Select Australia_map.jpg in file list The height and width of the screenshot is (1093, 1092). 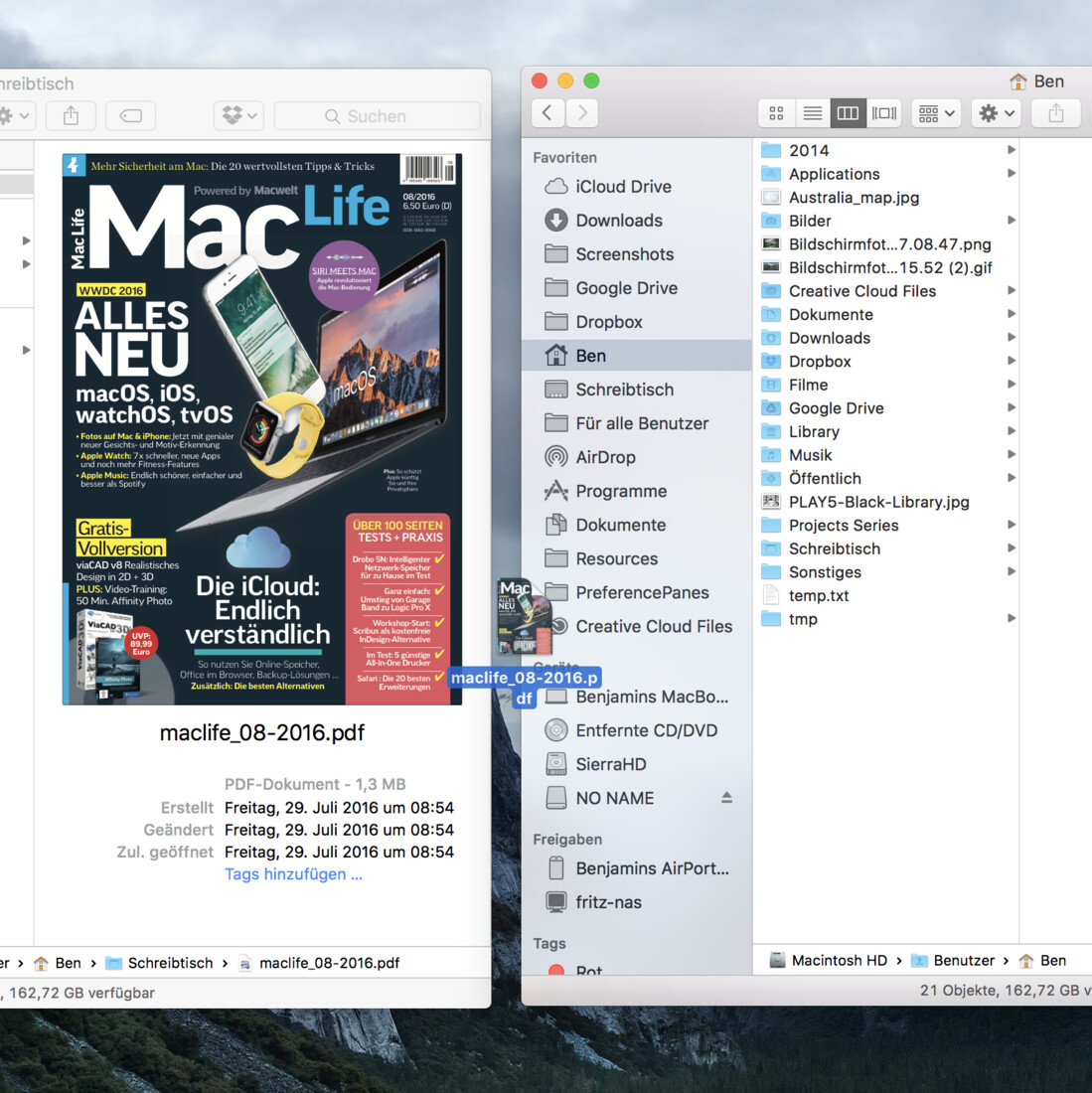click(854, 198)
